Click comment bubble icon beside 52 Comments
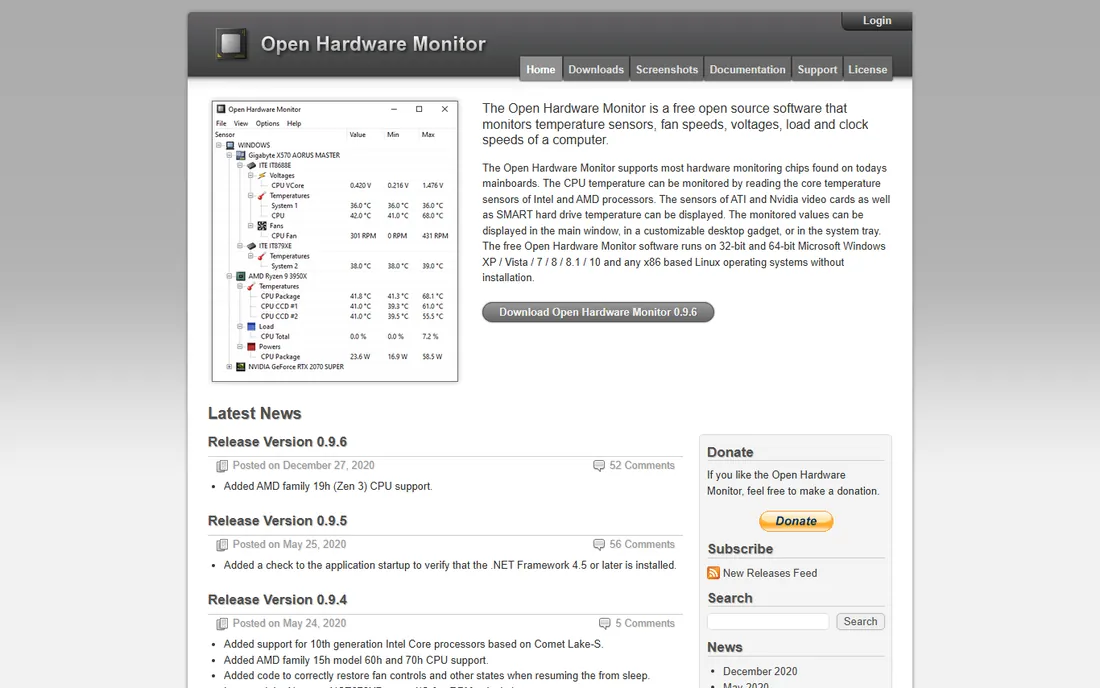The image size is (1100, 688). coord(598,466)
